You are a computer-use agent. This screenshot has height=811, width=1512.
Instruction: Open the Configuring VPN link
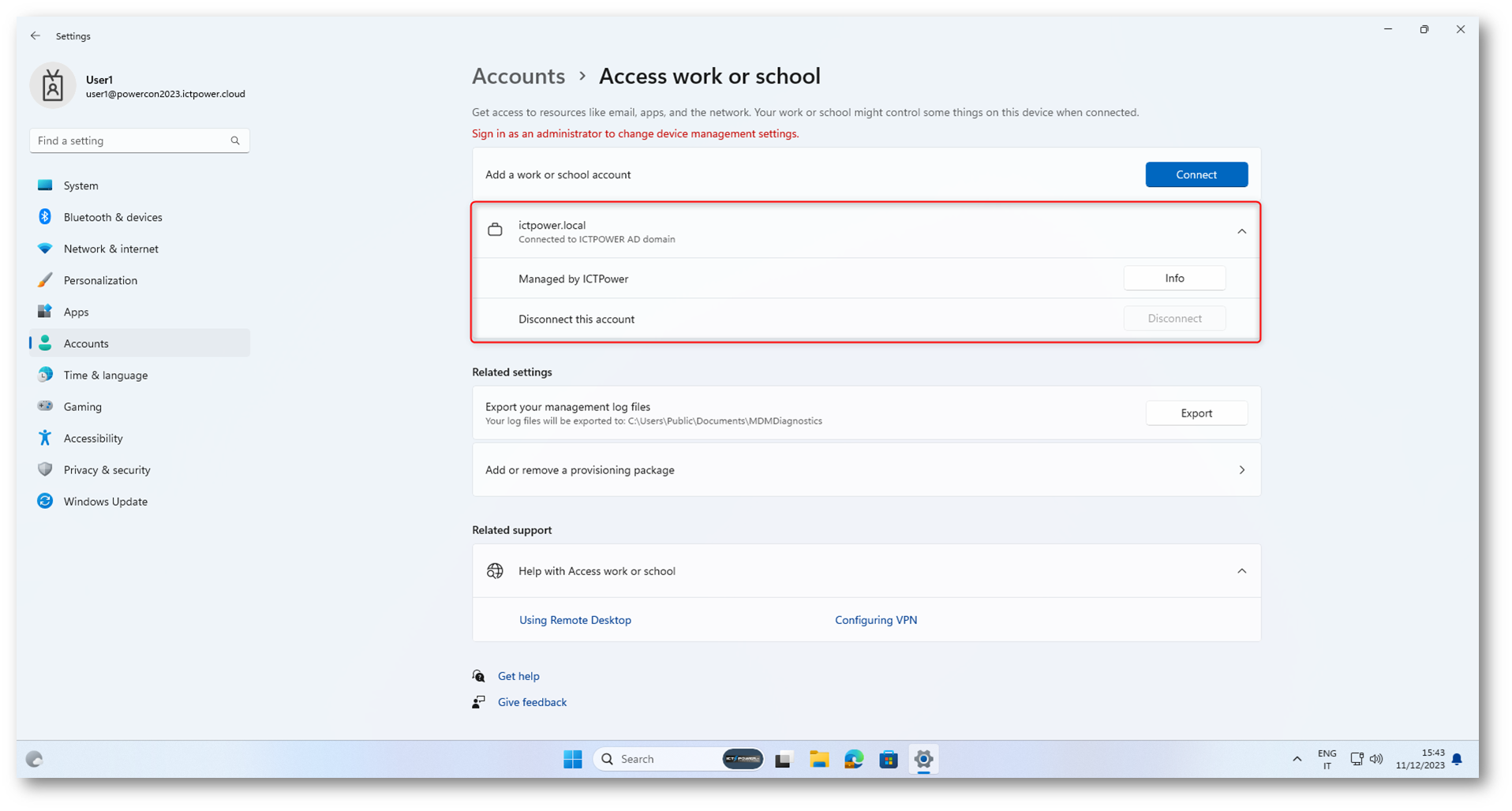(x=876, y=620)
